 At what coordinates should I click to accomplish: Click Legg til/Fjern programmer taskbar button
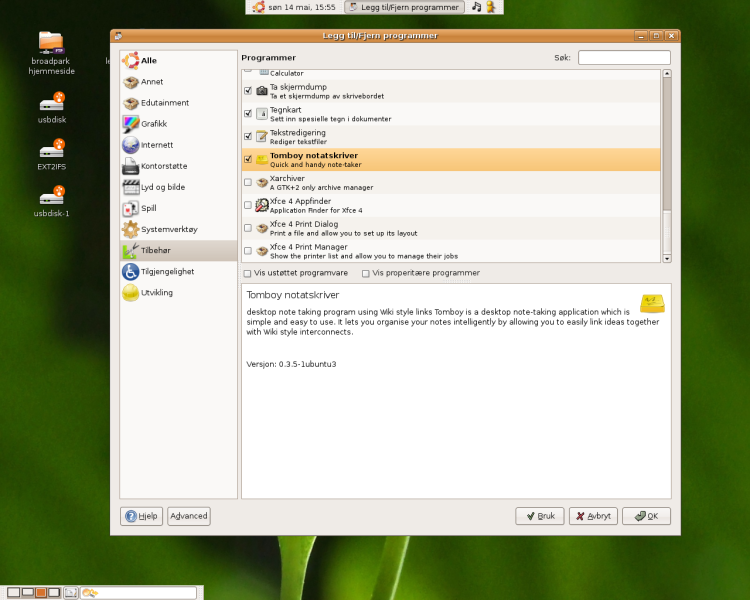(404, 7)
